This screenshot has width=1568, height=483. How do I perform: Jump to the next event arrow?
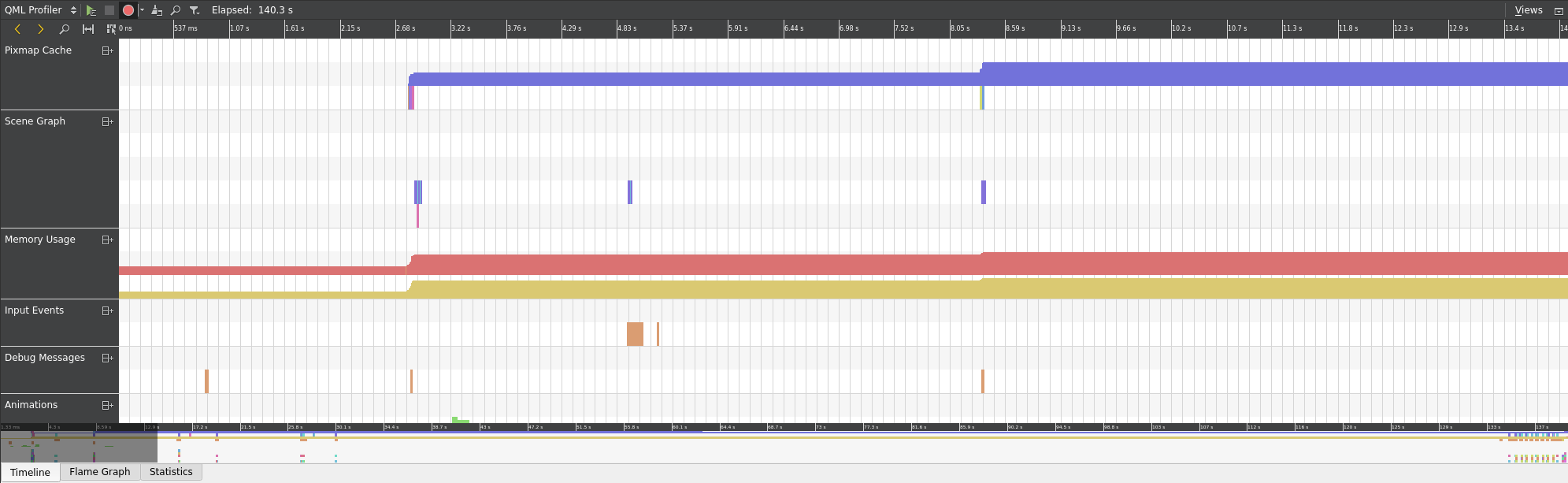tap(41, 29)
